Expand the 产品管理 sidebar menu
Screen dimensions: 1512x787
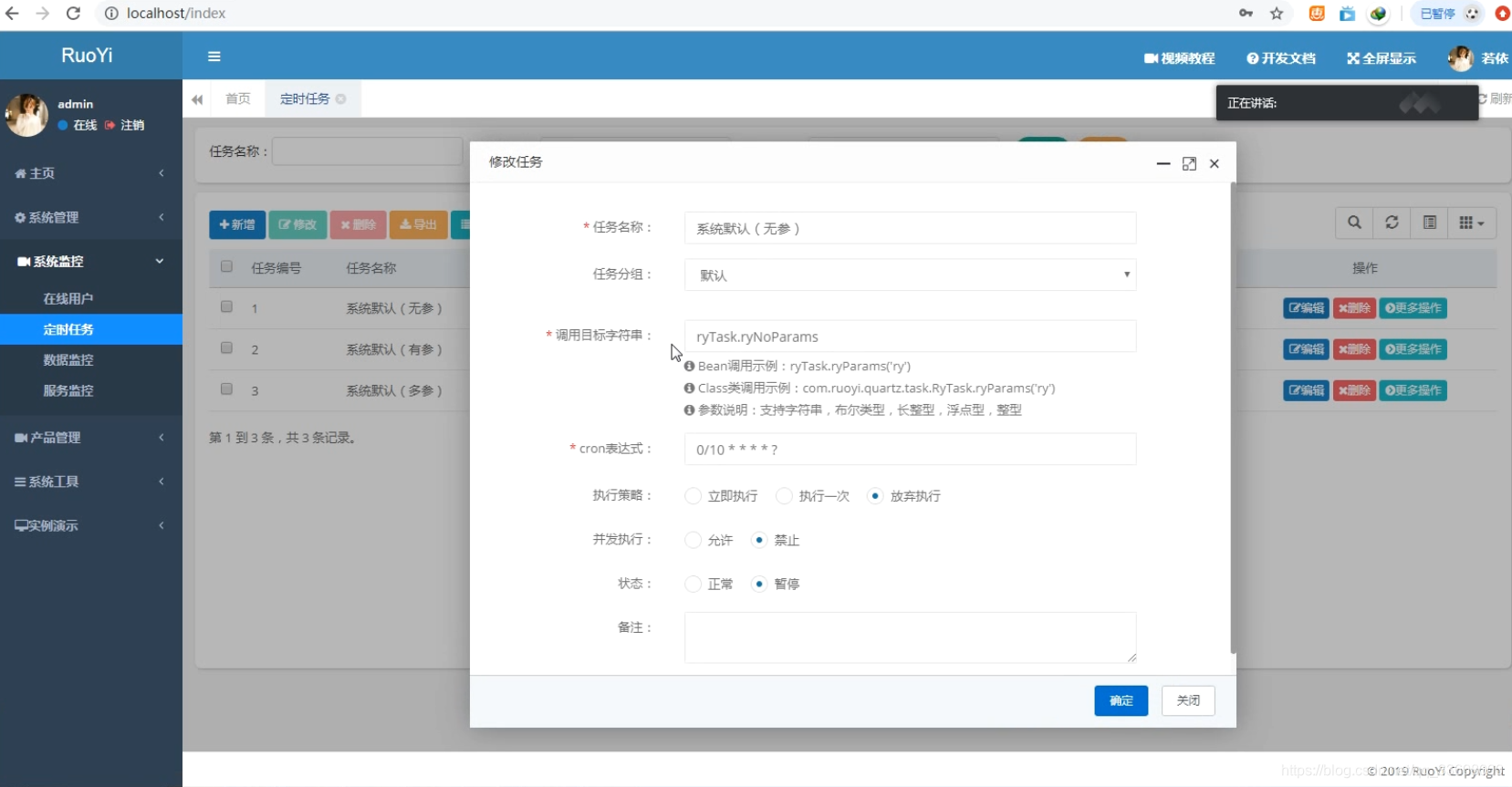(91, 438)
